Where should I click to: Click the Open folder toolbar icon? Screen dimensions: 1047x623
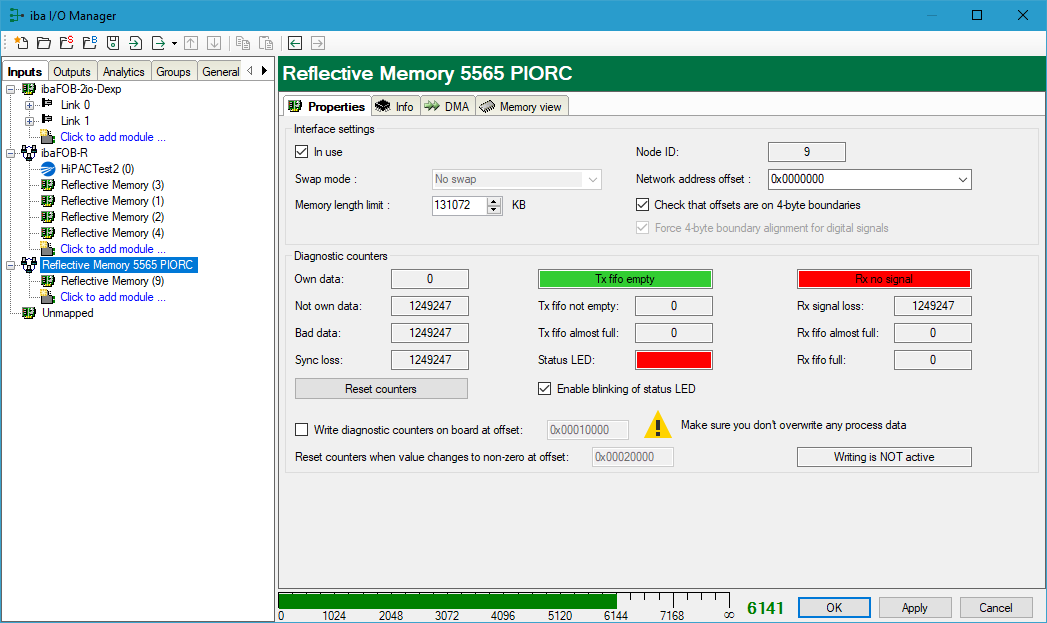(43, 43)
